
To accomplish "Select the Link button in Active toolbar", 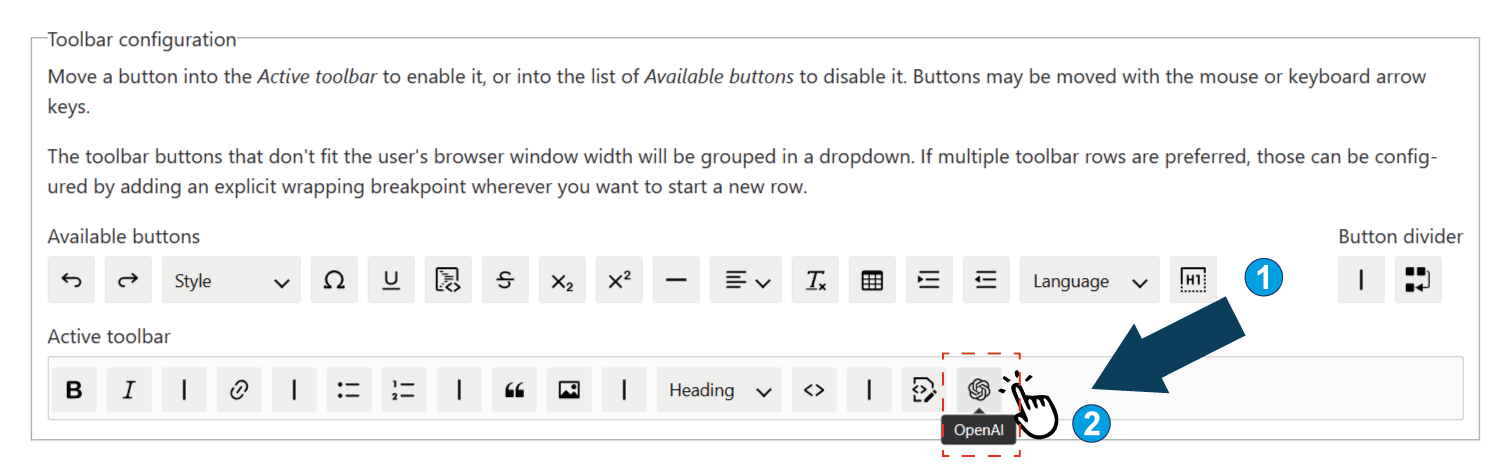I will click(x=239, y=390).
